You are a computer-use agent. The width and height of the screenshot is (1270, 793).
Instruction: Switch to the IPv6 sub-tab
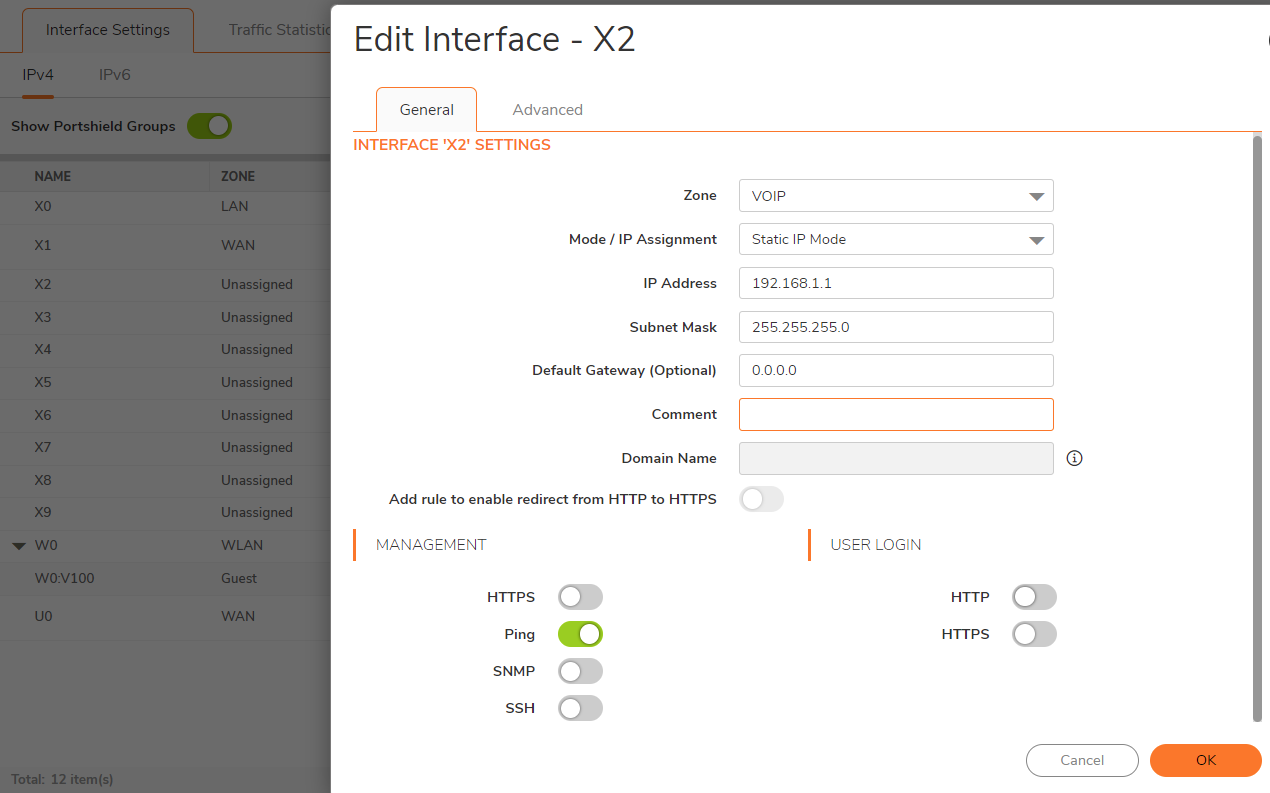pos(114,75)
